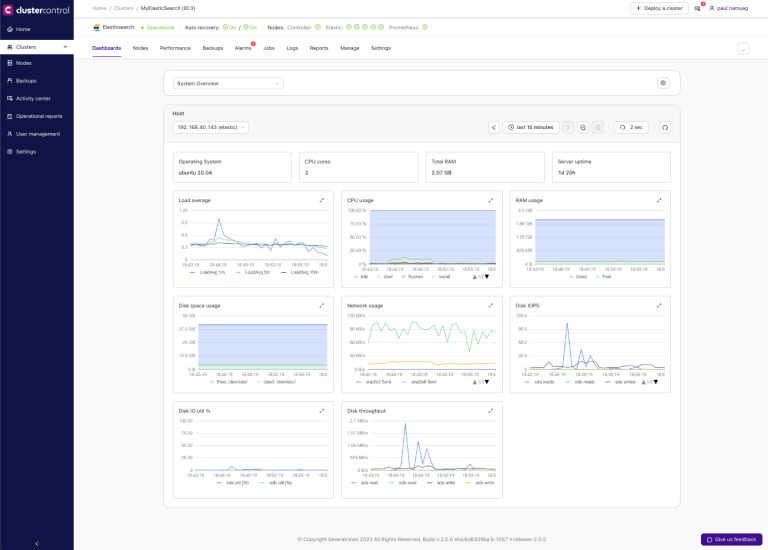Click the Deploy a cluster button
768x550 pixels.
[x=658, y=8]
